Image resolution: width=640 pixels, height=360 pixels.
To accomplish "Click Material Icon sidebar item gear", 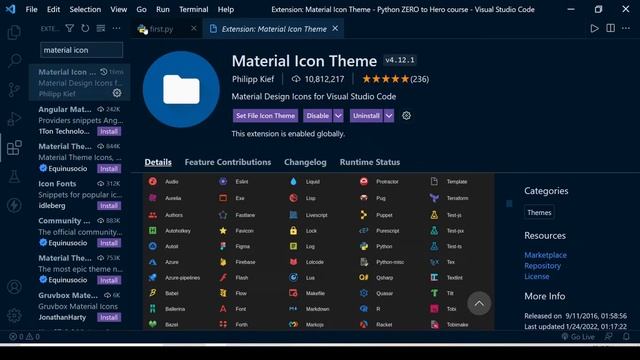I will pos(117,93).
